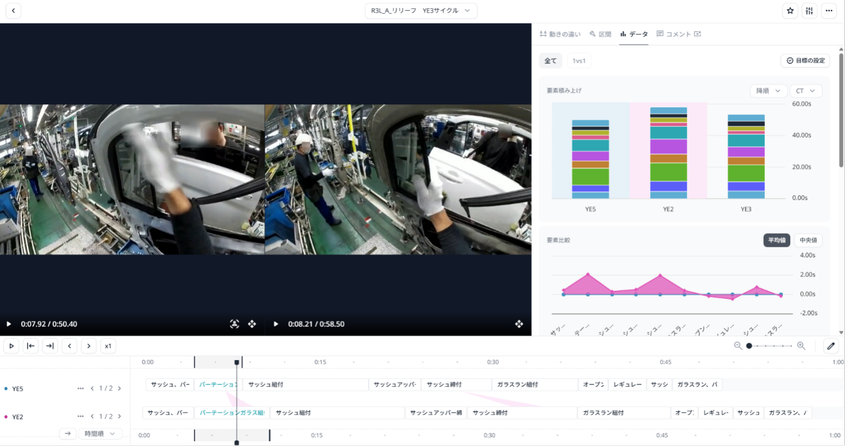Select the YE5 row's レギュレー segment
The image size is (847, 447).
pyautogui.click(x=627, y=384)
